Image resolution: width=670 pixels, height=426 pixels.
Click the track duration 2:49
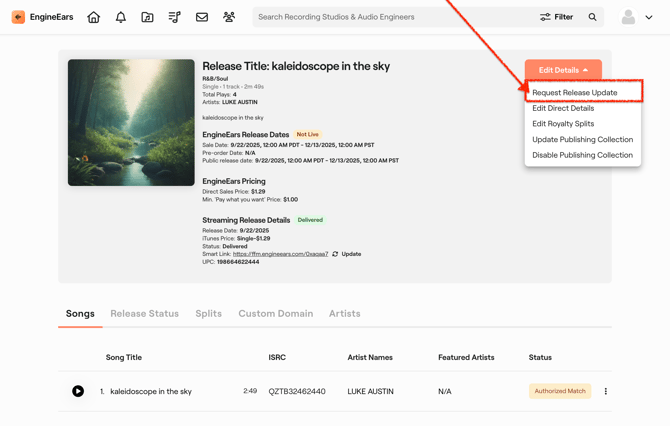click(250, 391)
